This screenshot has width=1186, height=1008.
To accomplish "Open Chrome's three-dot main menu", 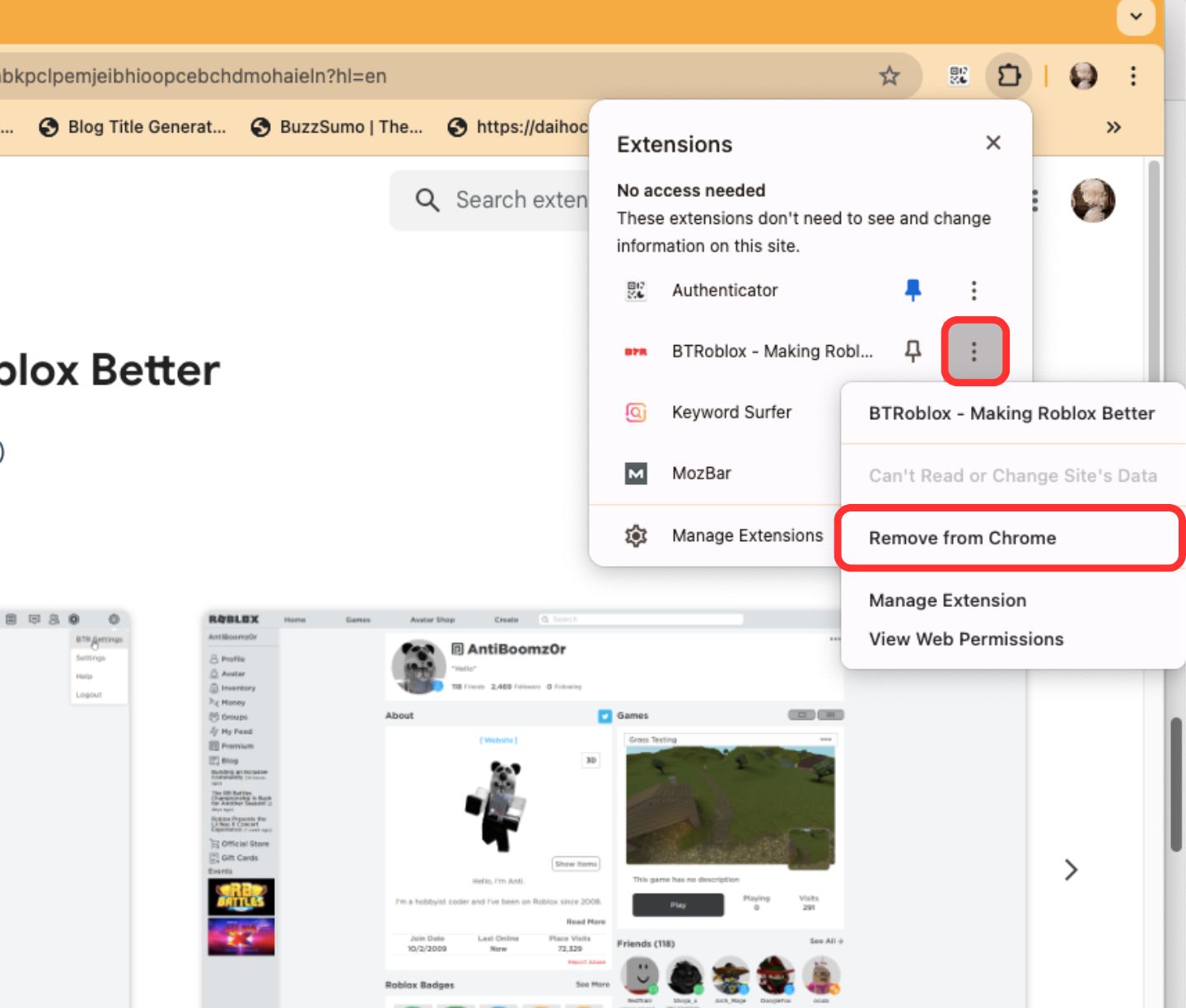I will click(x=1133, y=77).
